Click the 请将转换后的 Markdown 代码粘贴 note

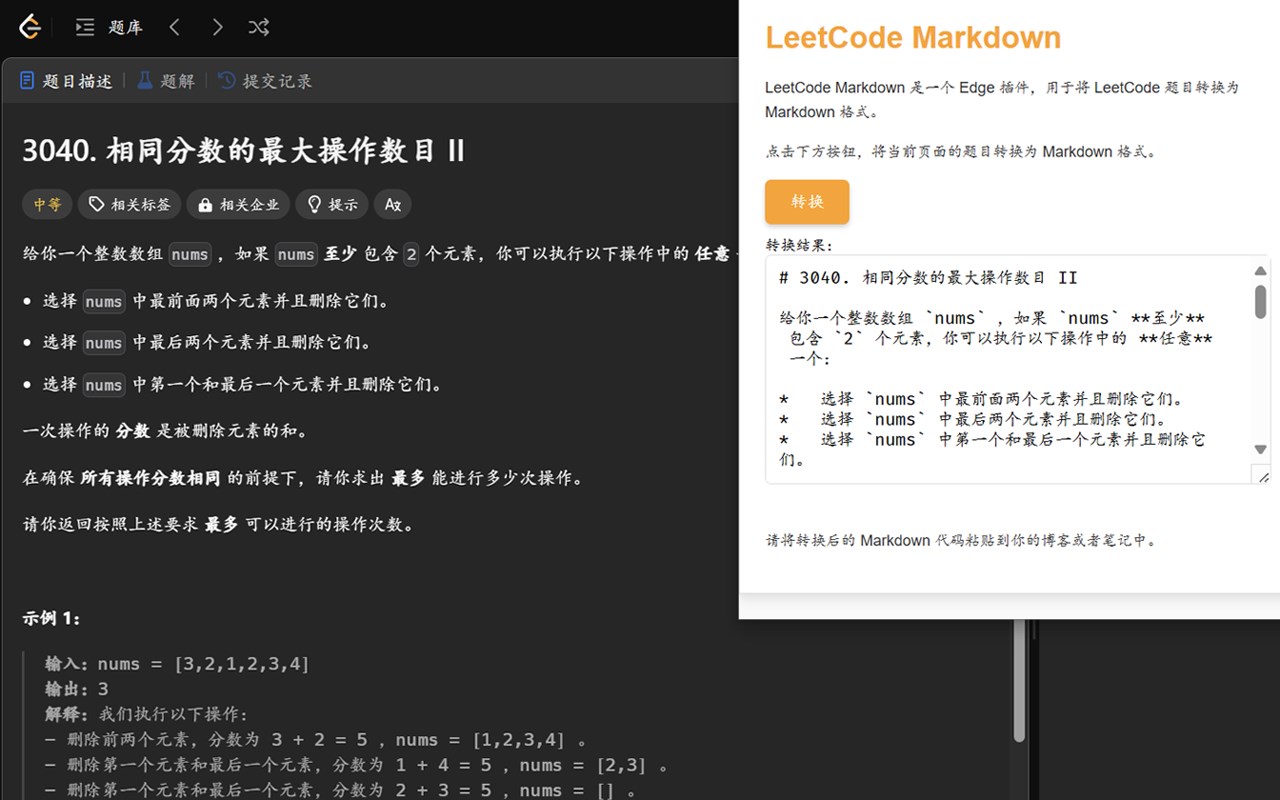pos(961,540)
